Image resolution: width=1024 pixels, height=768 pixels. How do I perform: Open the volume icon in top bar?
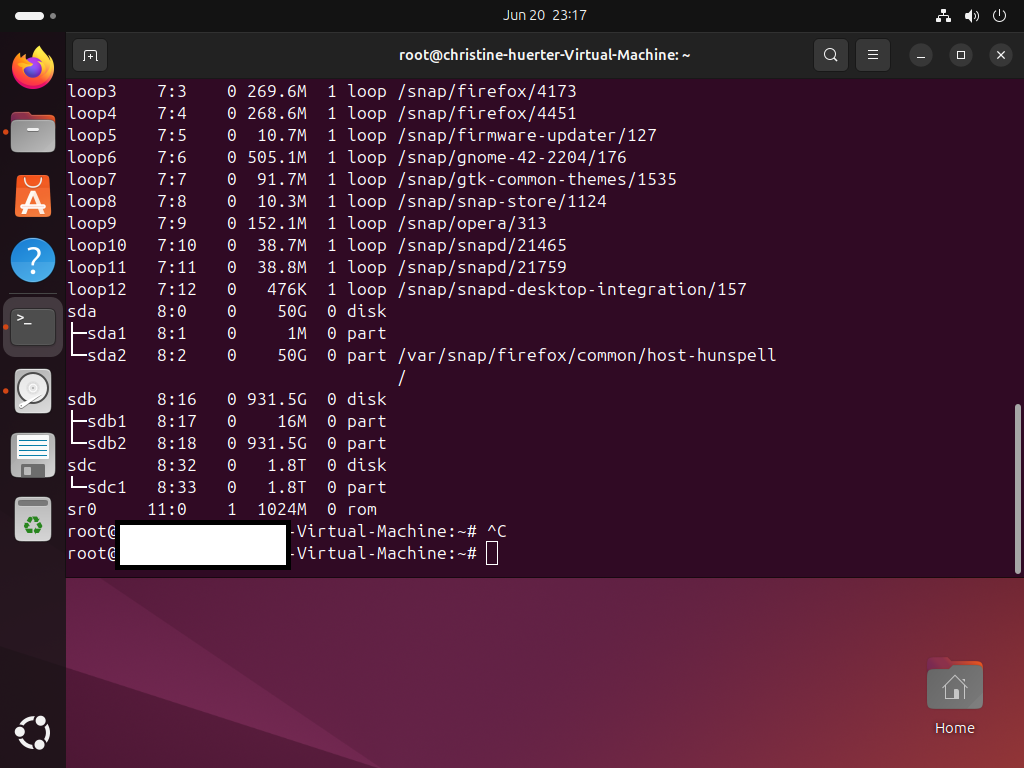tap(972, 16)
